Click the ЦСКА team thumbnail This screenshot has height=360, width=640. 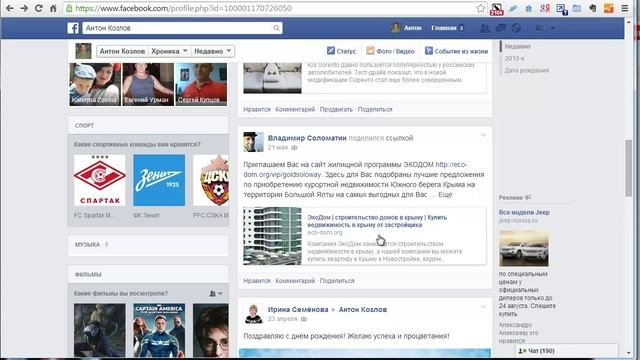(x=211, y=180)
